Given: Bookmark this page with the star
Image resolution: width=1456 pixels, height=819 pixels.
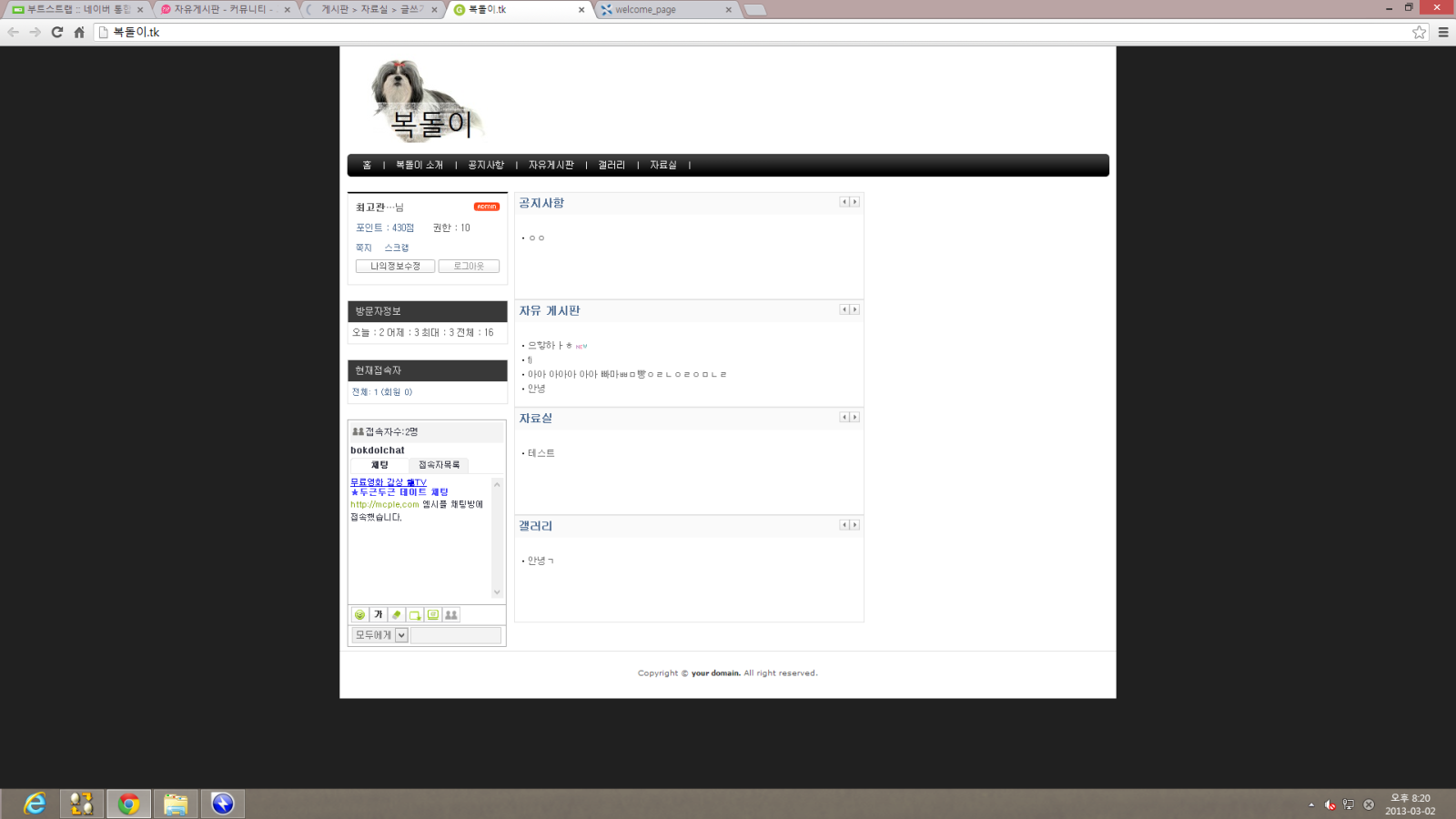Looking at the screenshot, I should 1420,32.
